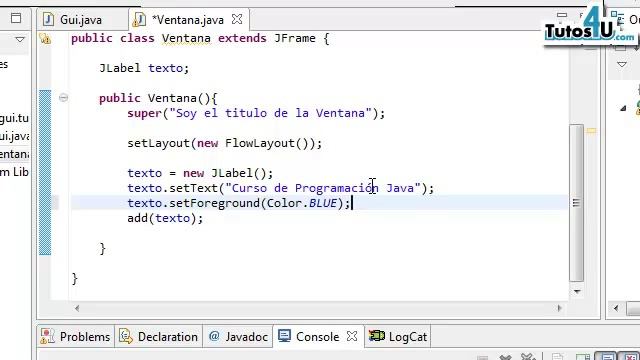Viewport: 640px width, 360px height.
Task: Click the yellow warning annotation in overview ruler
Action: pyautogui.click(x=591, y=131)
